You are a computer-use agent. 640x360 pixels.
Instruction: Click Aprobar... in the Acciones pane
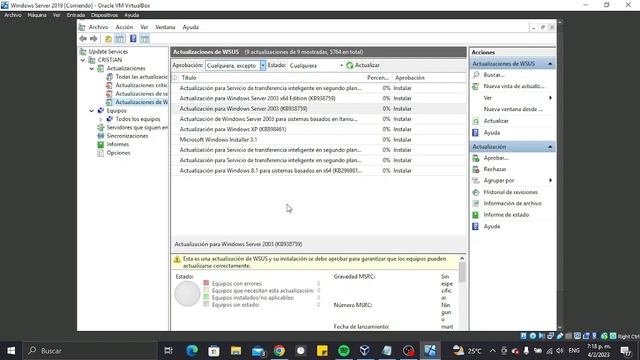pos(496,158)
